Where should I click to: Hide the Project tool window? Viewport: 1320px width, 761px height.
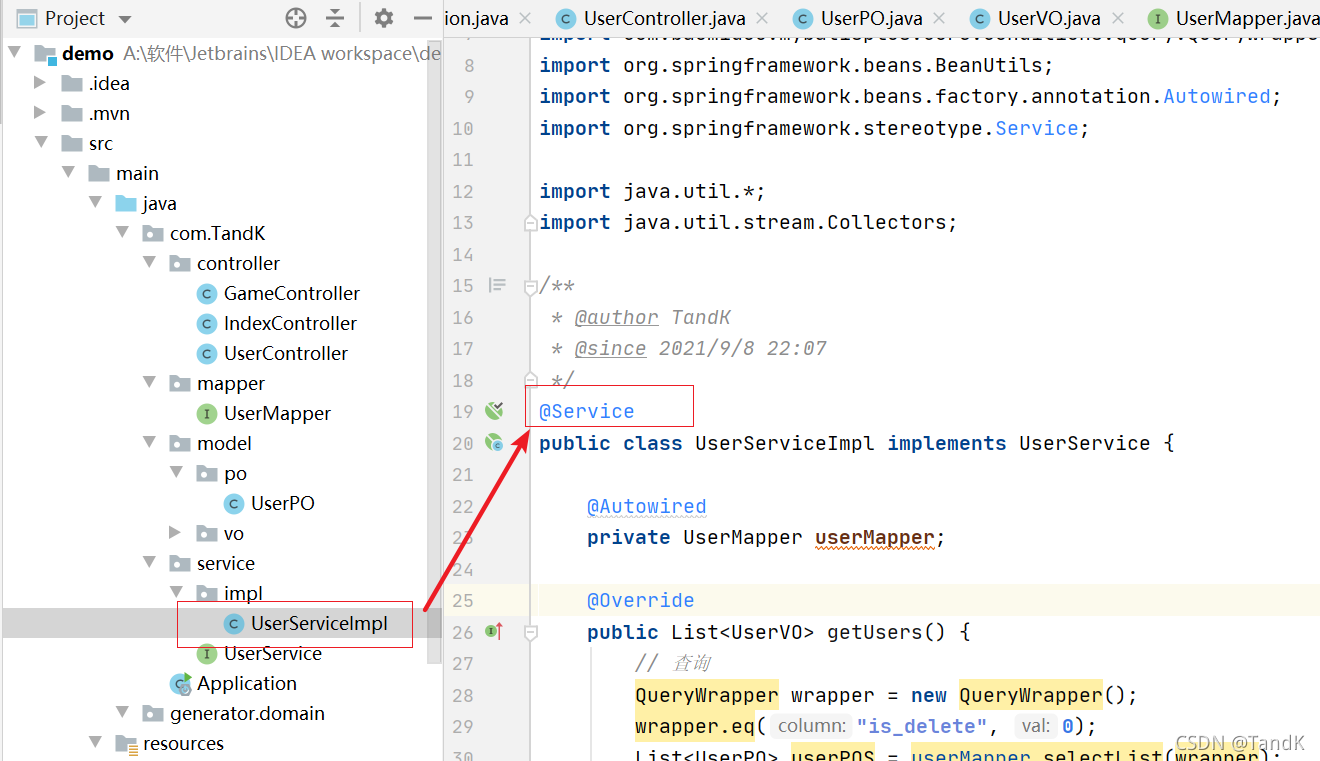[423, 18]
